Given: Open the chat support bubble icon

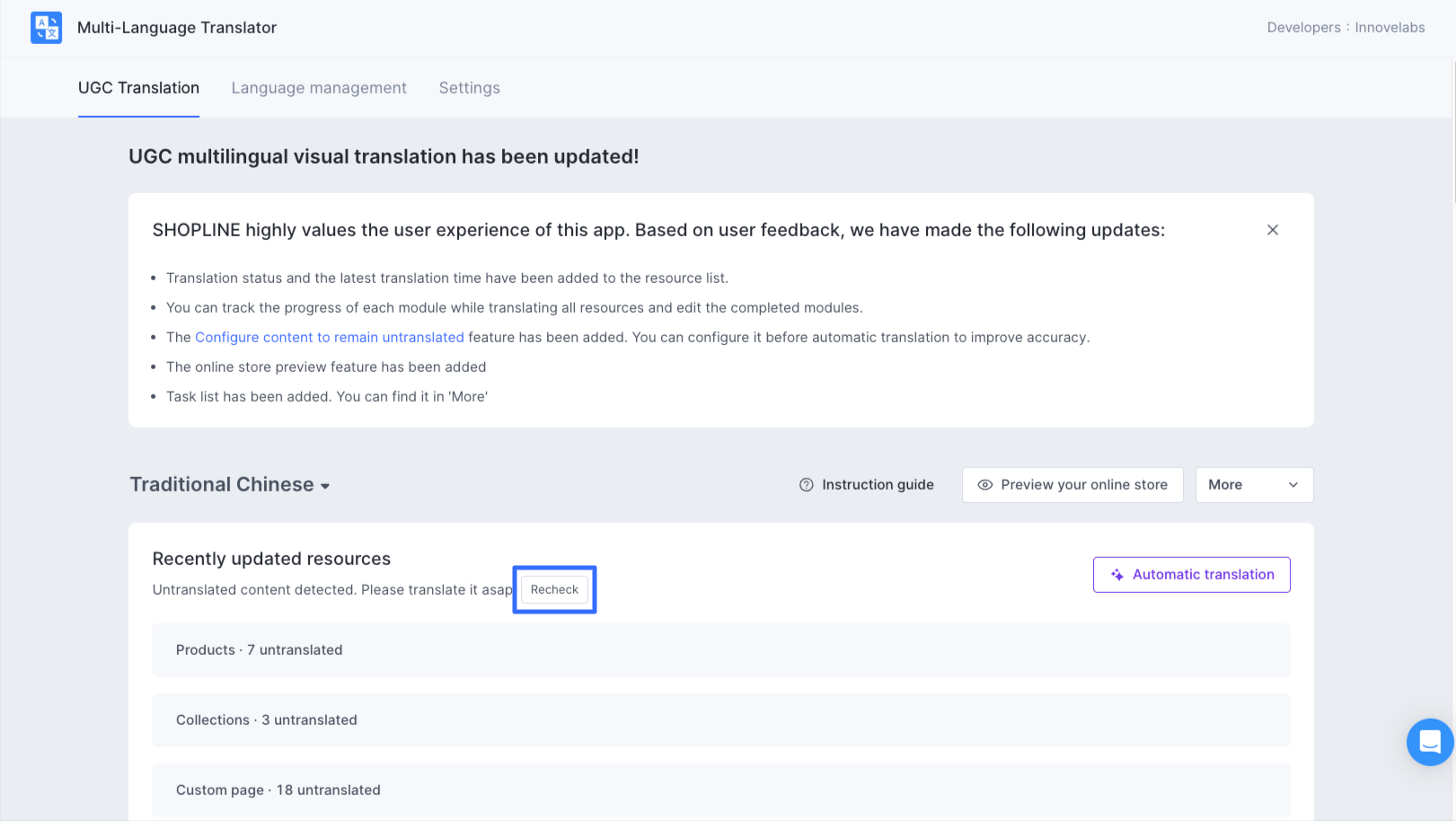Looking at the screenshot, I should pos(1429,742).
